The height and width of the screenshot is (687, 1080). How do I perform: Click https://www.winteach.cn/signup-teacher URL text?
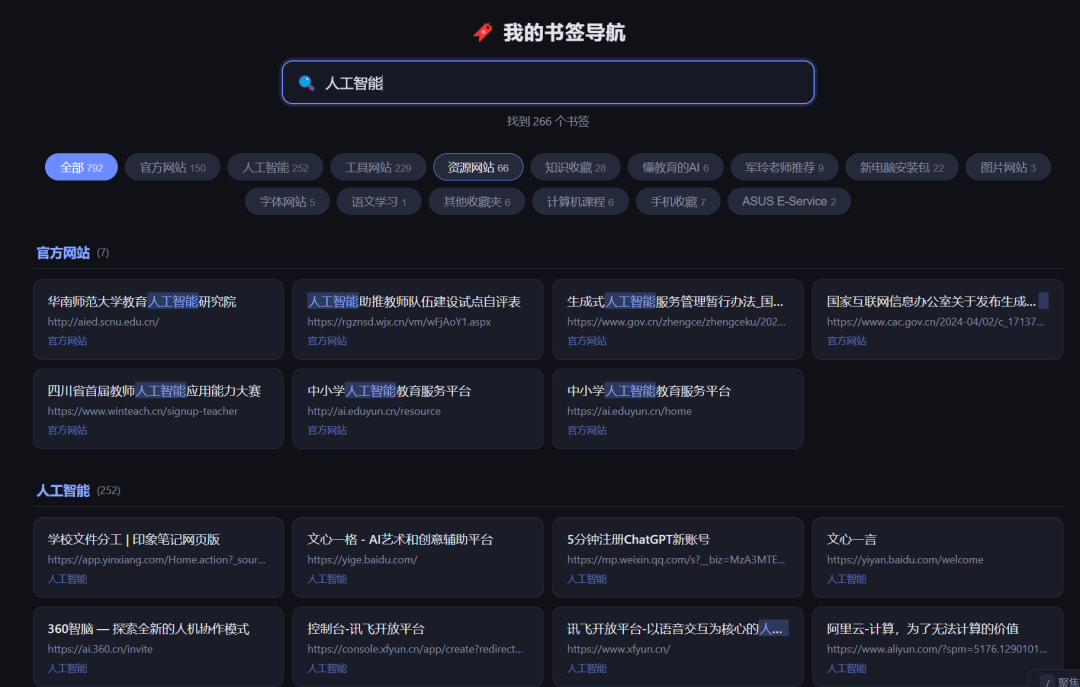pyautogui.click(x=143, y=411)
